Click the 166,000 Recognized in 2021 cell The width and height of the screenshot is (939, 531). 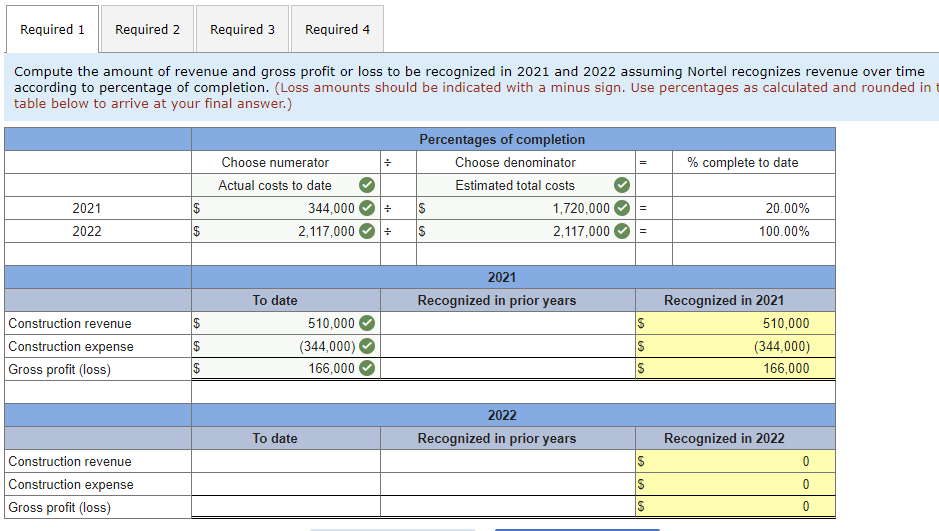point(735,369)
